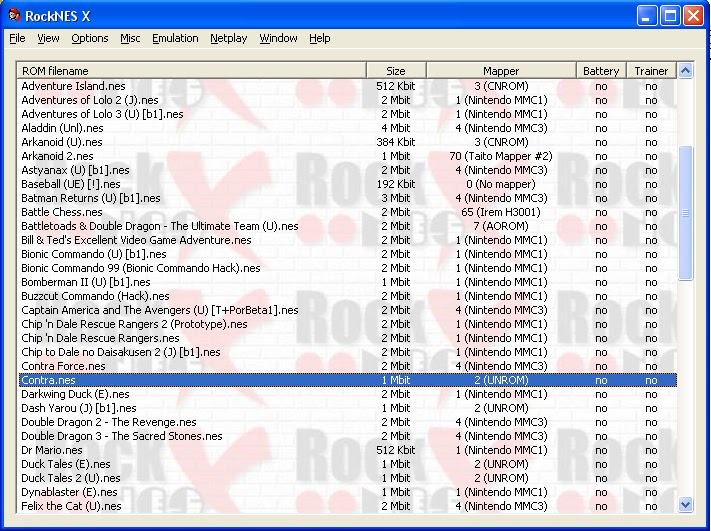Minimize the RockNES X window
The width and height of the screenshot is (711, 531).
(647, 16)
